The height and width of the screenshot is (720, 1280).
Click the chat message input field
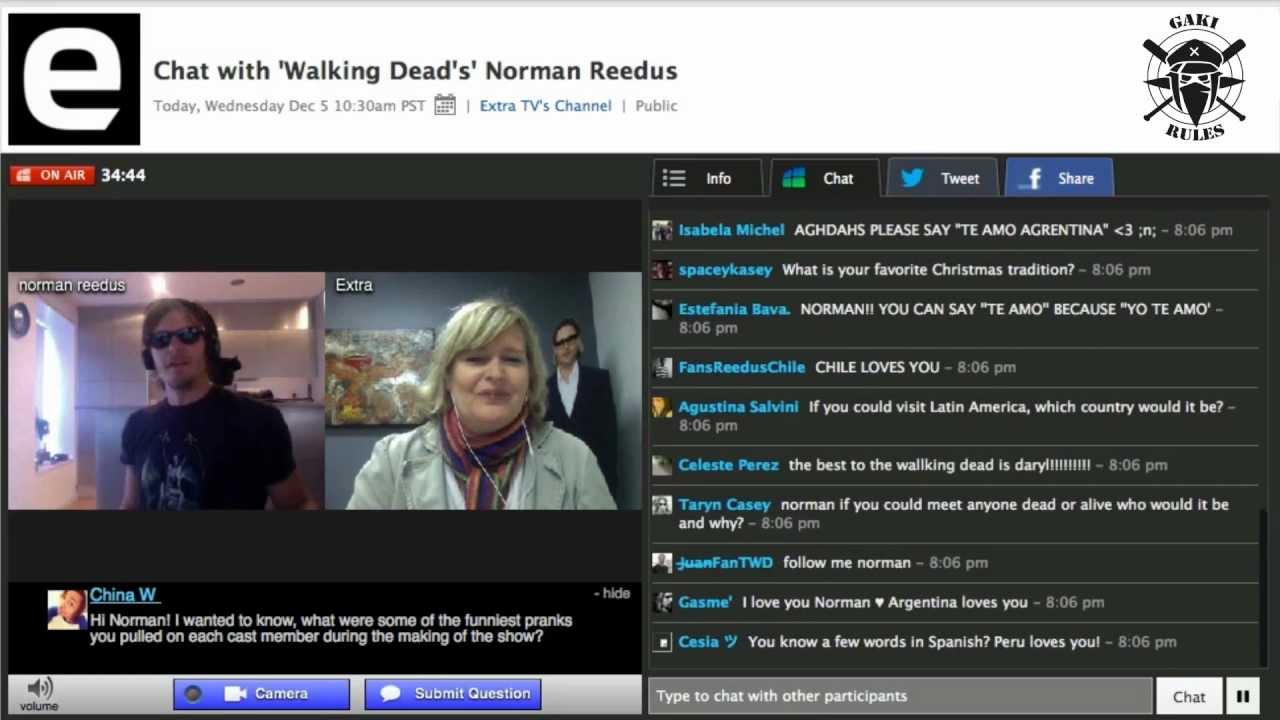tap(900, 696)
